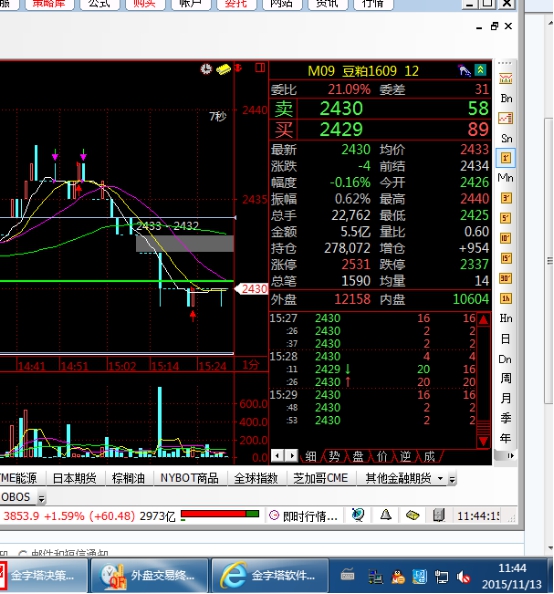Click the clock icon above chart

(206, 69)
